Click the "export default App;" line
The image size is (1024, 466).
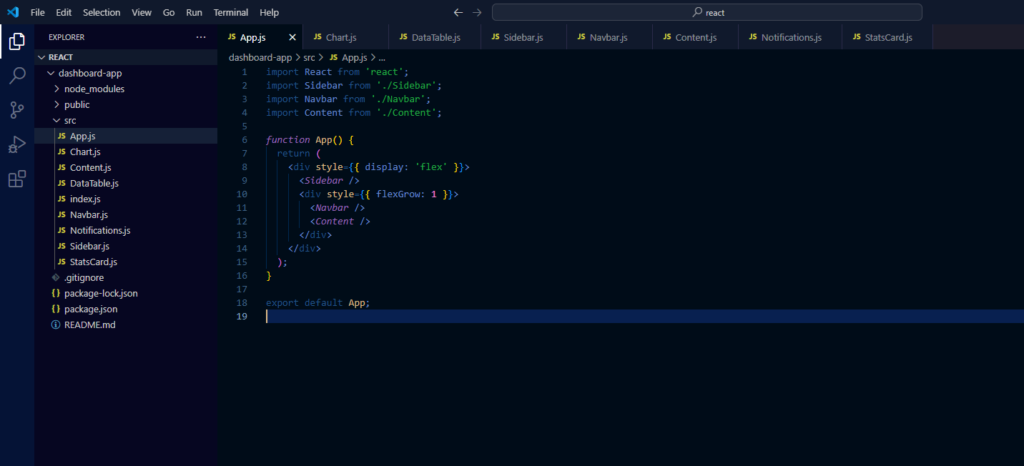(x=318, y=303)
